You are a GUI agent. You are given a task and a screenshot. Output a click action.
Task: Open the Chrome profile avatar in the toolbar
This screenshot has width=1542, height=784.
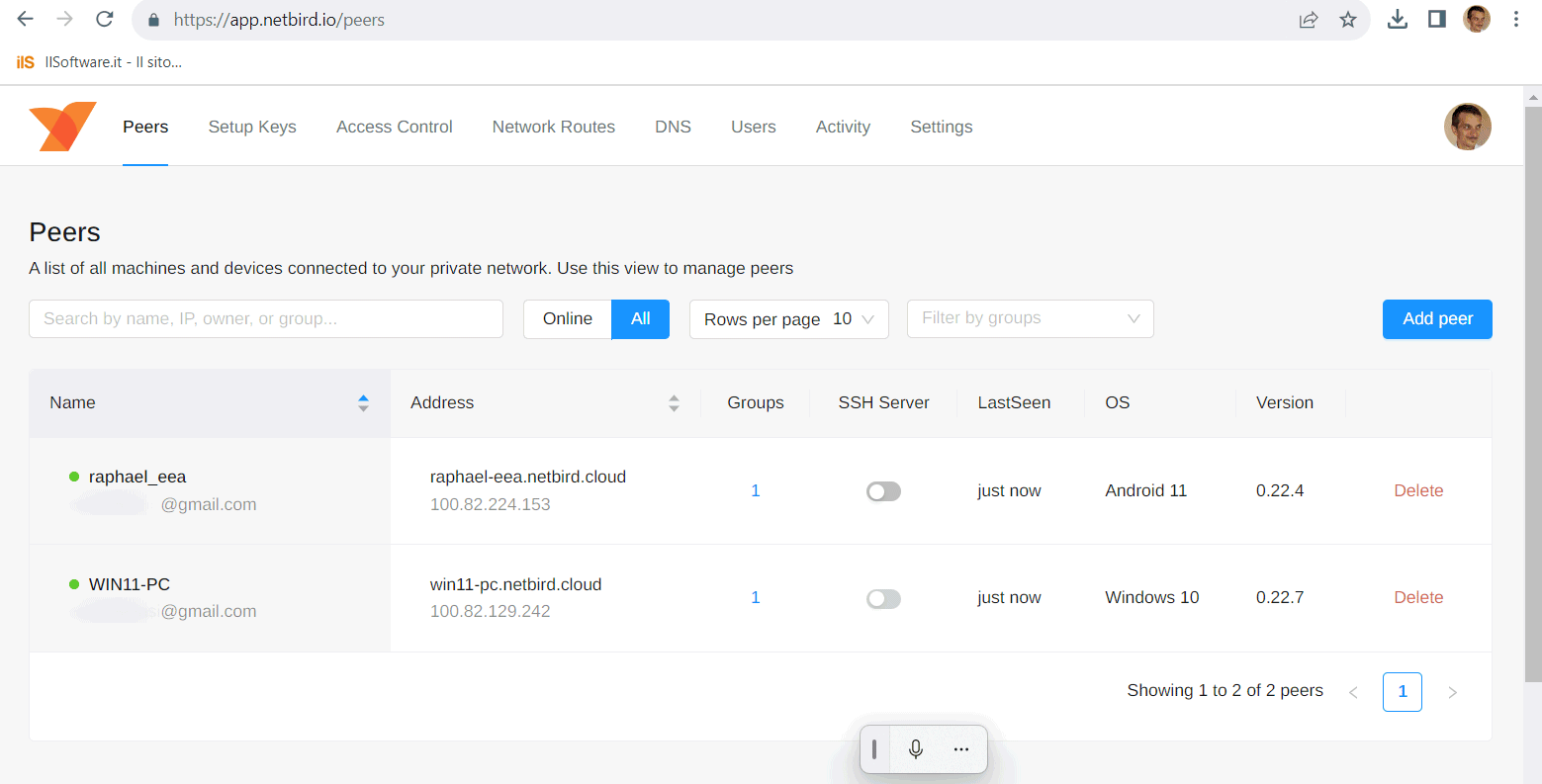1477,19
